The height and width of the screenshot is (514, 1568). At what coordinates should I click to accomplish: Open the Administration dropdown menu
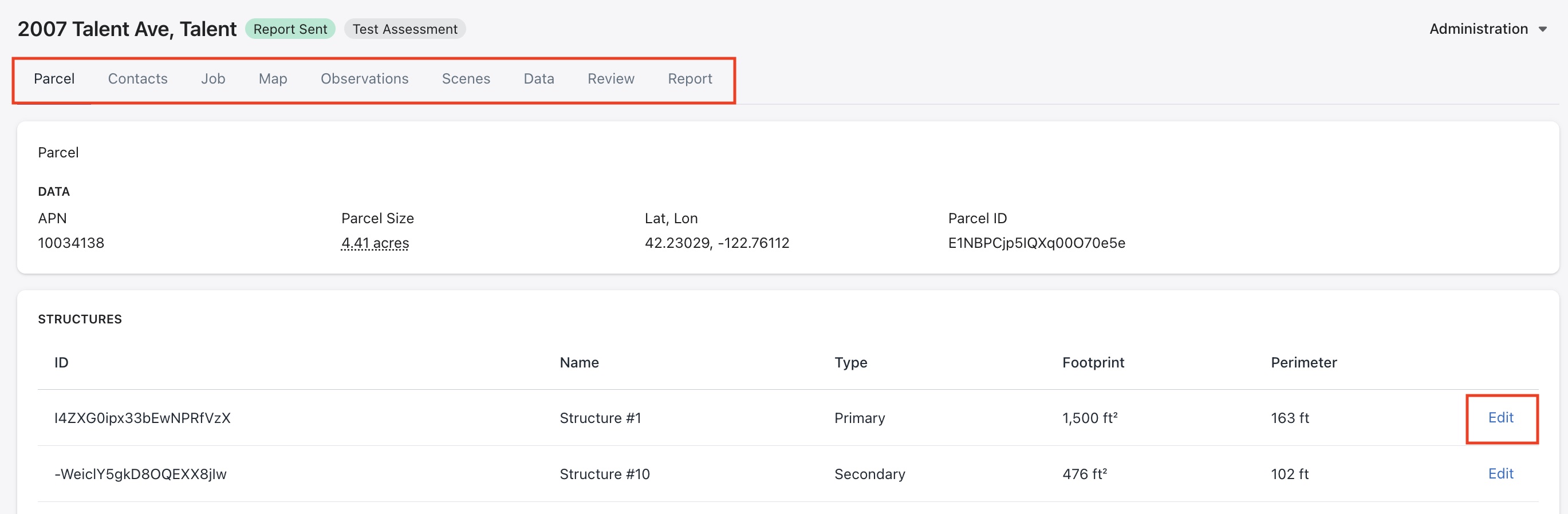[x=1478, y=29]
